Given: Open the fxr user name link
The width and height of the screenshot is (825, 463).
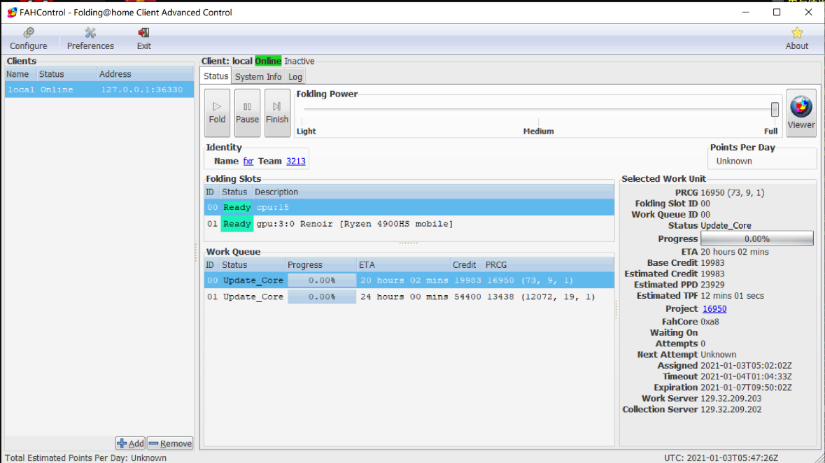Looking at the screenshot, I should 248,161.
